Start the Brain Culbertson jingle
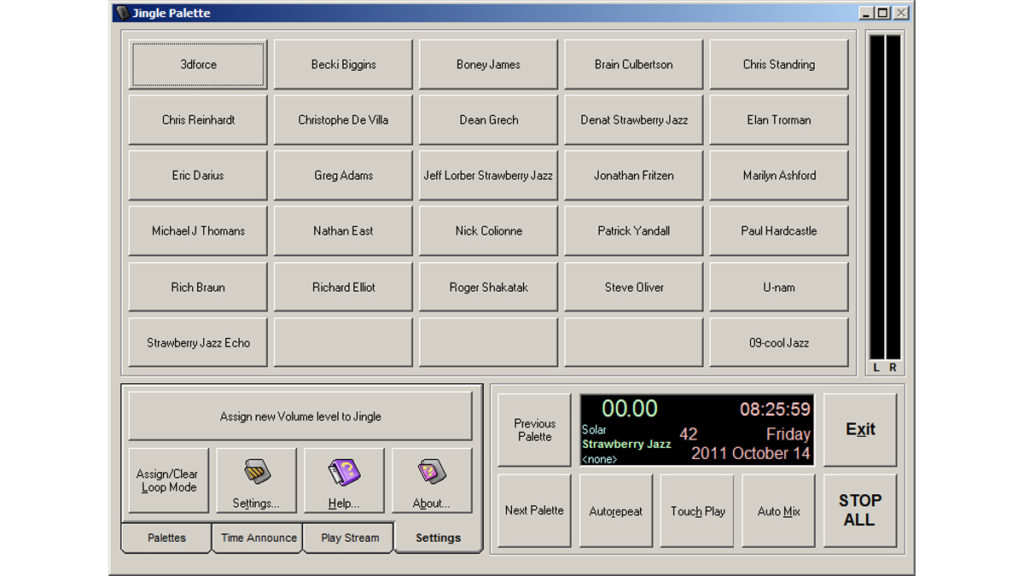 point(633,64)
